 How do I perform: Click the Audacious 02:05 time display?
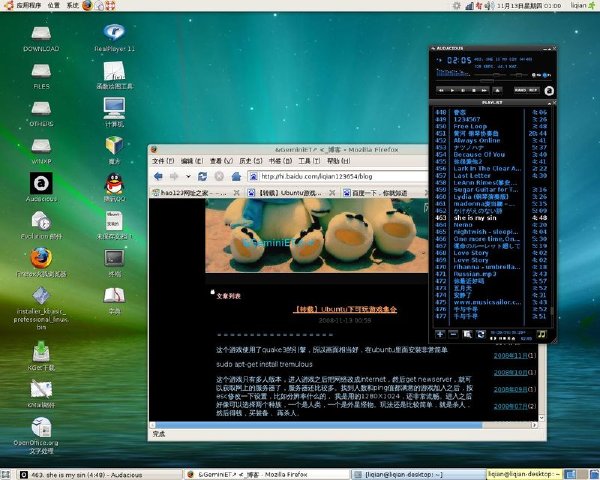click(459, 60)
